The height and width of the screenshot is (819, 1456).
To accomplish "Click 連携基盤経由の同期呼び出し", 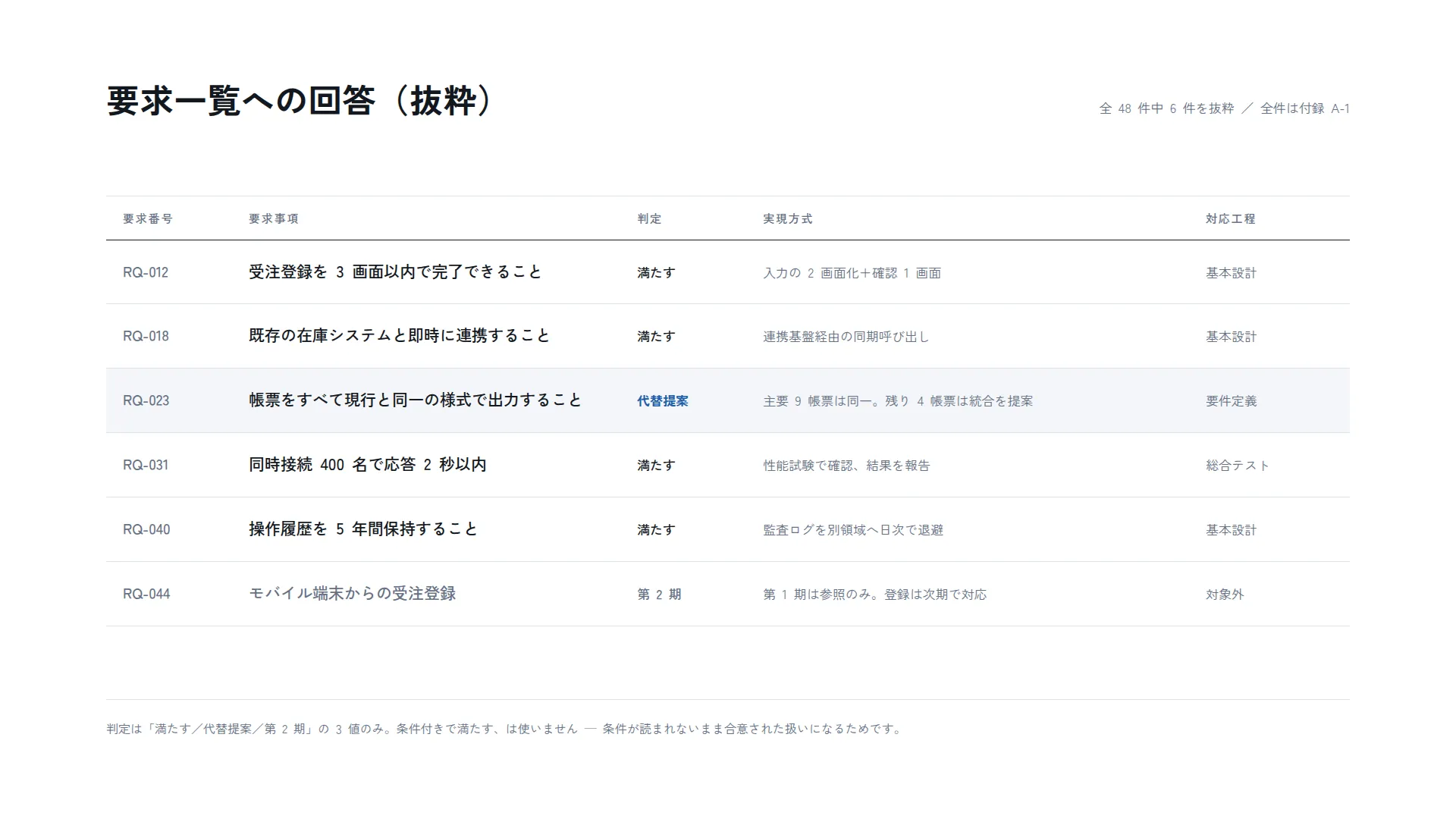I will pyautogui.click(x=846, y=336).
